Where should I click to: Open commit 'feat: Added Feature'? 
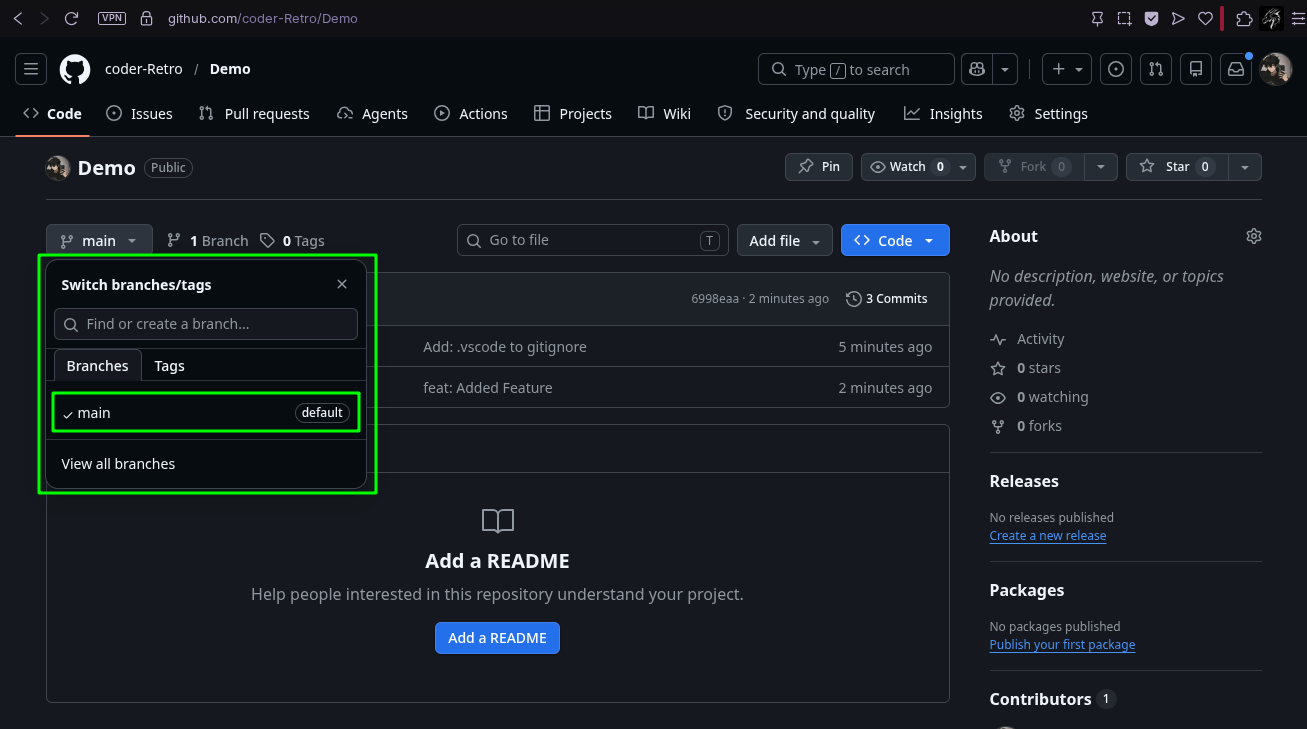tap(488, 388)
